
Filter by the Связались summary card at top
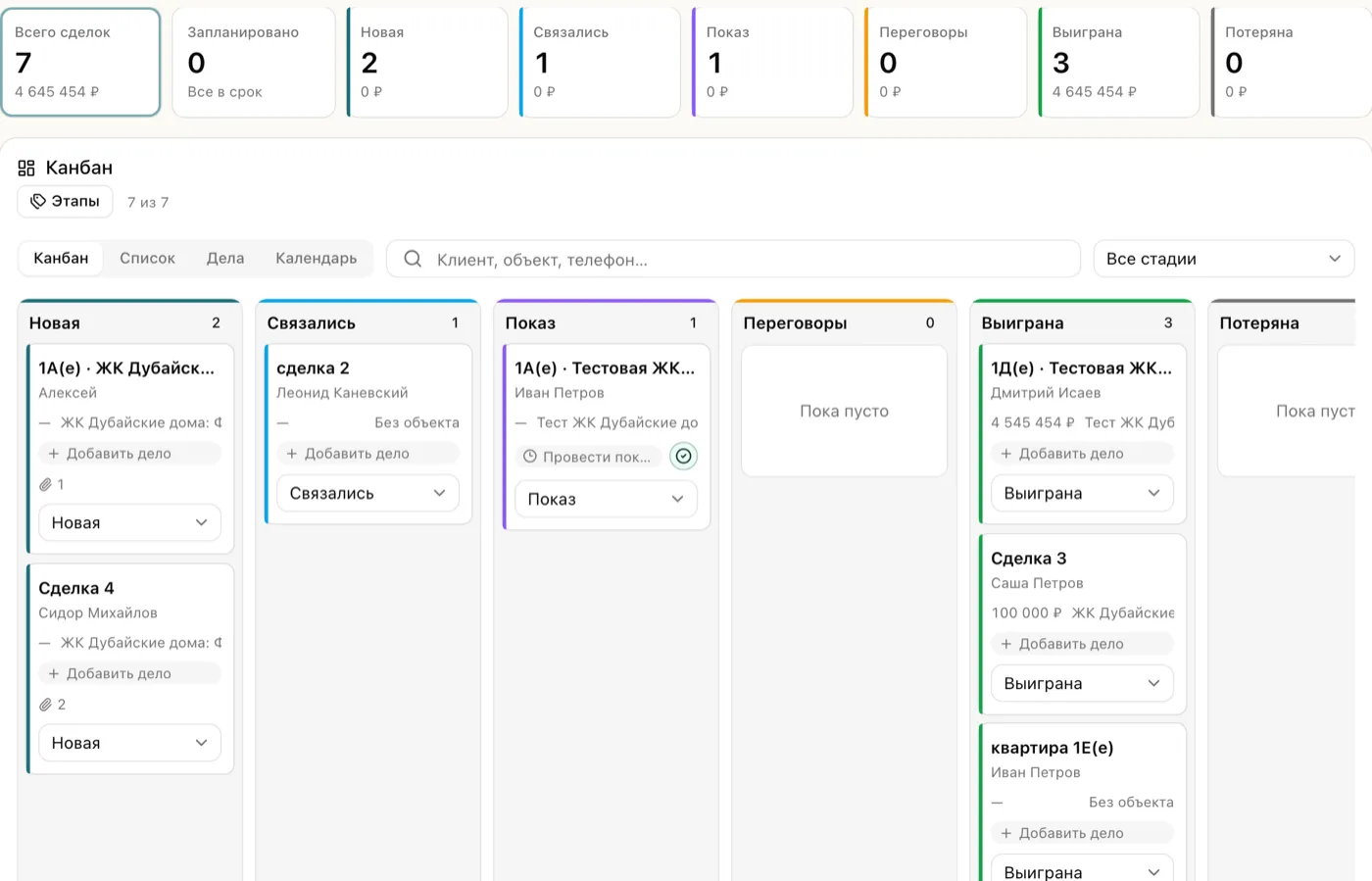[x=600, y=62]
